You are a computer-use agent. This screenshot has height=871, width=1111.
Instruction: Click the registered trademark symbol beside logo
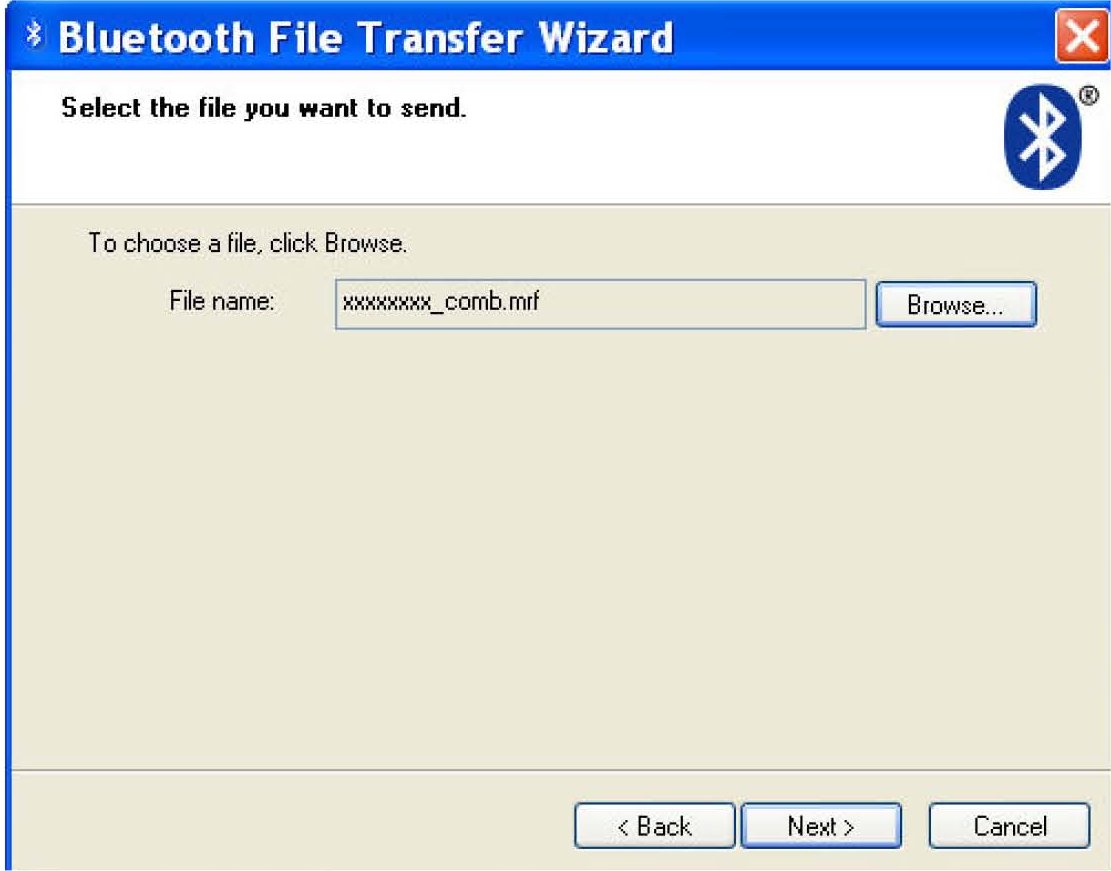(x=1088, y=95)
